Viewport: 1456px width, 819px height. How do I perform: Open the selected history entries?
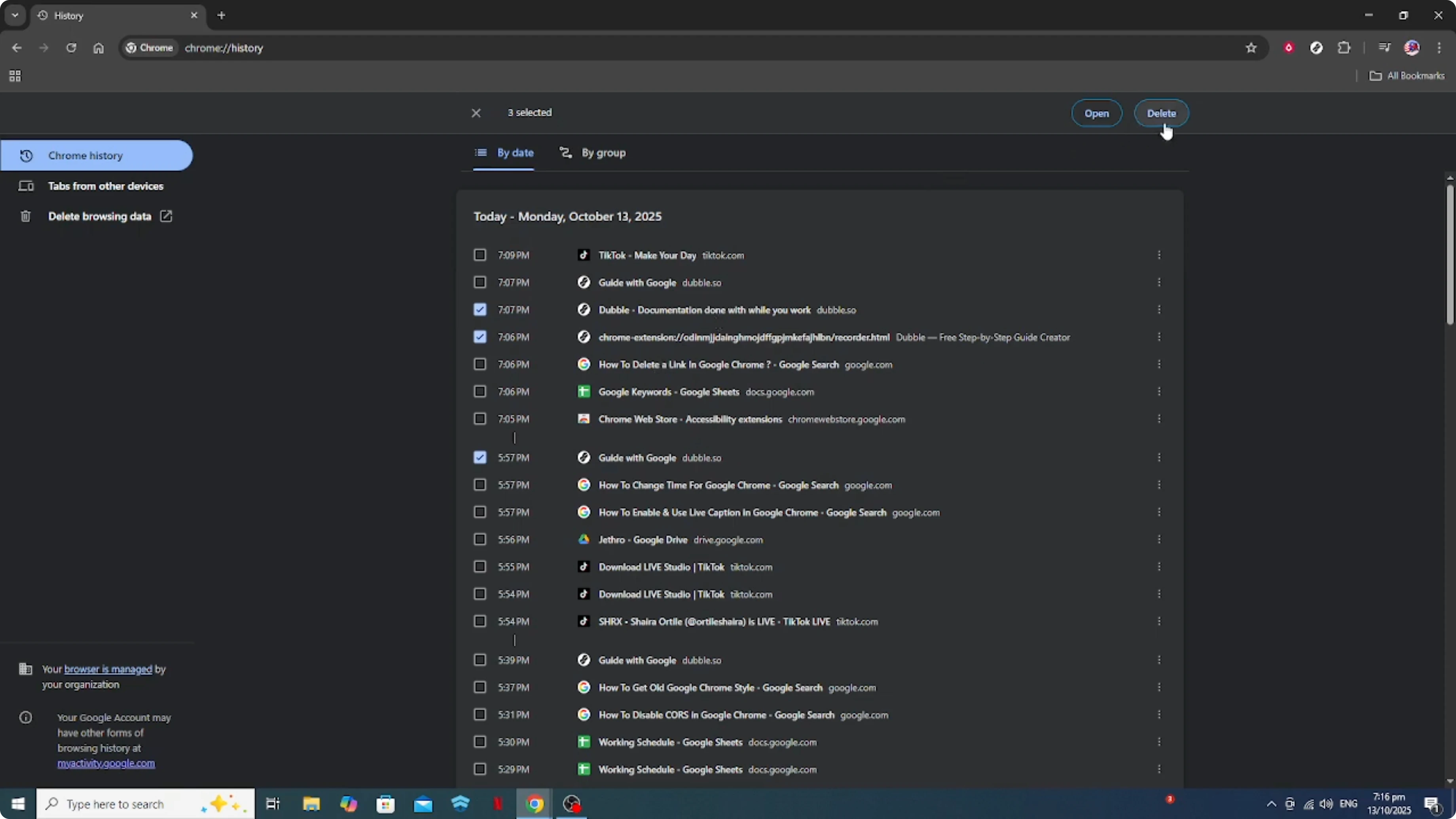tap(1096, 113)
